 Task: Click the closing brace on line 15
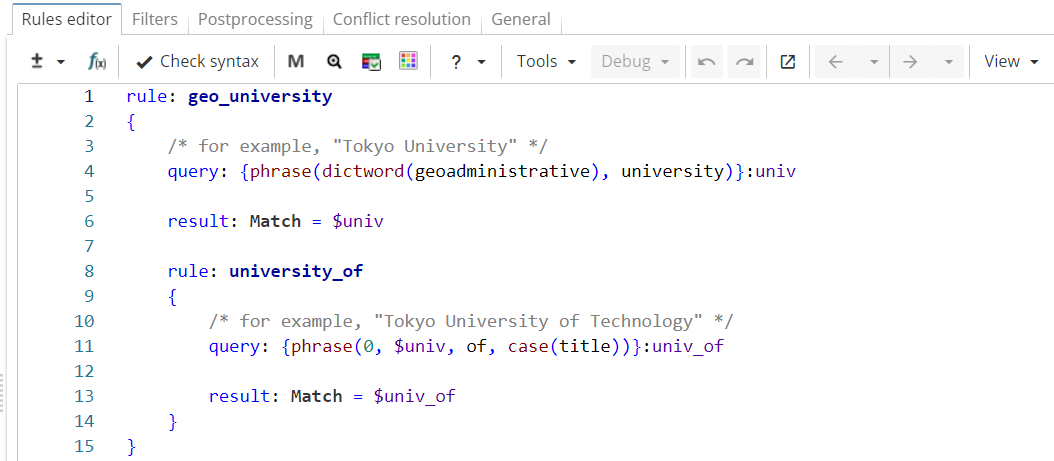pyautogui.click(x=131, y=447)
